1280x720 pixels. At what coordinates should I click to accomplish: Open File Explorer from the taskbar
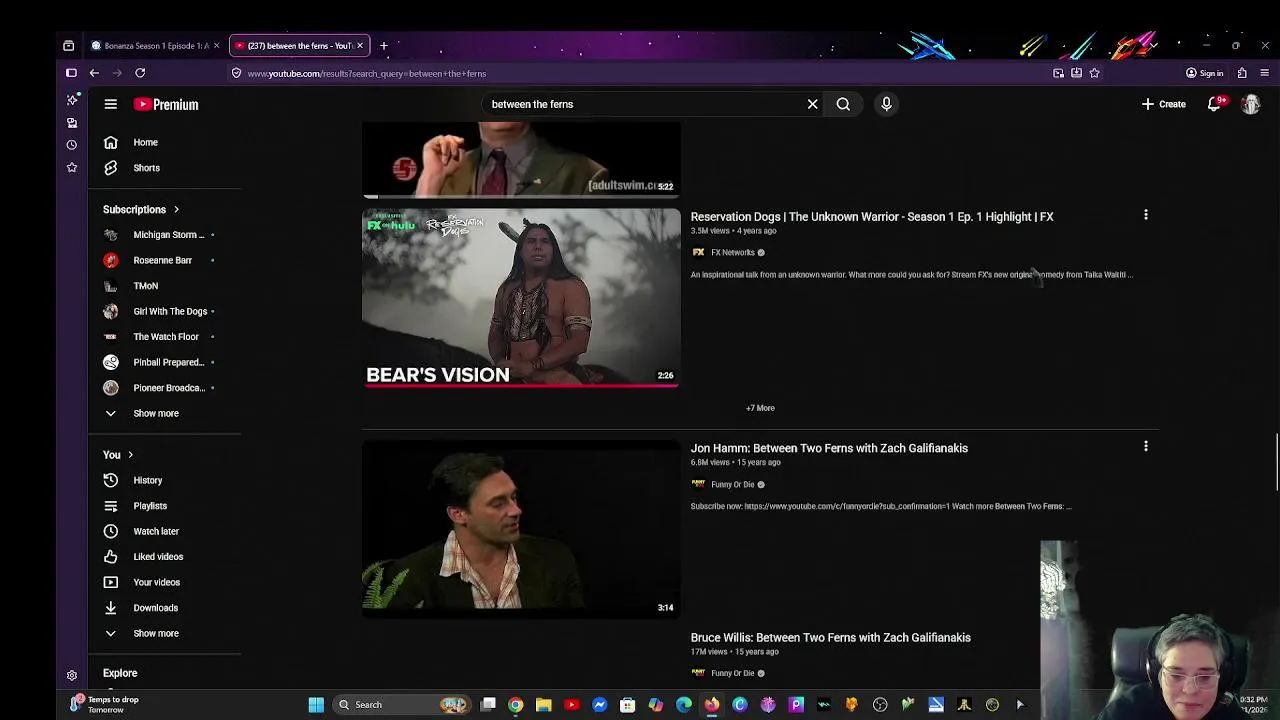point(543,705)
